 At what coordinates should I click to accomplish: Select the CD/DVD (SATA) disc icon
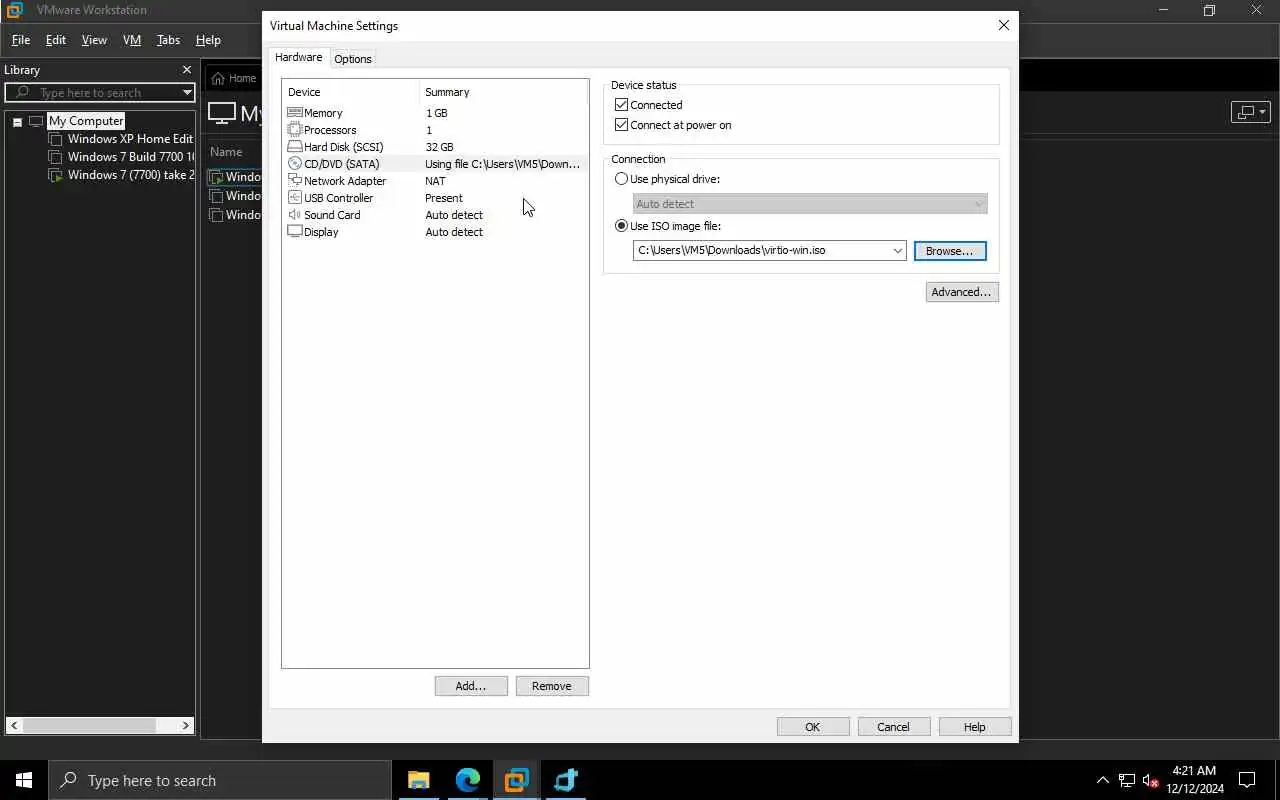[295, 164]
